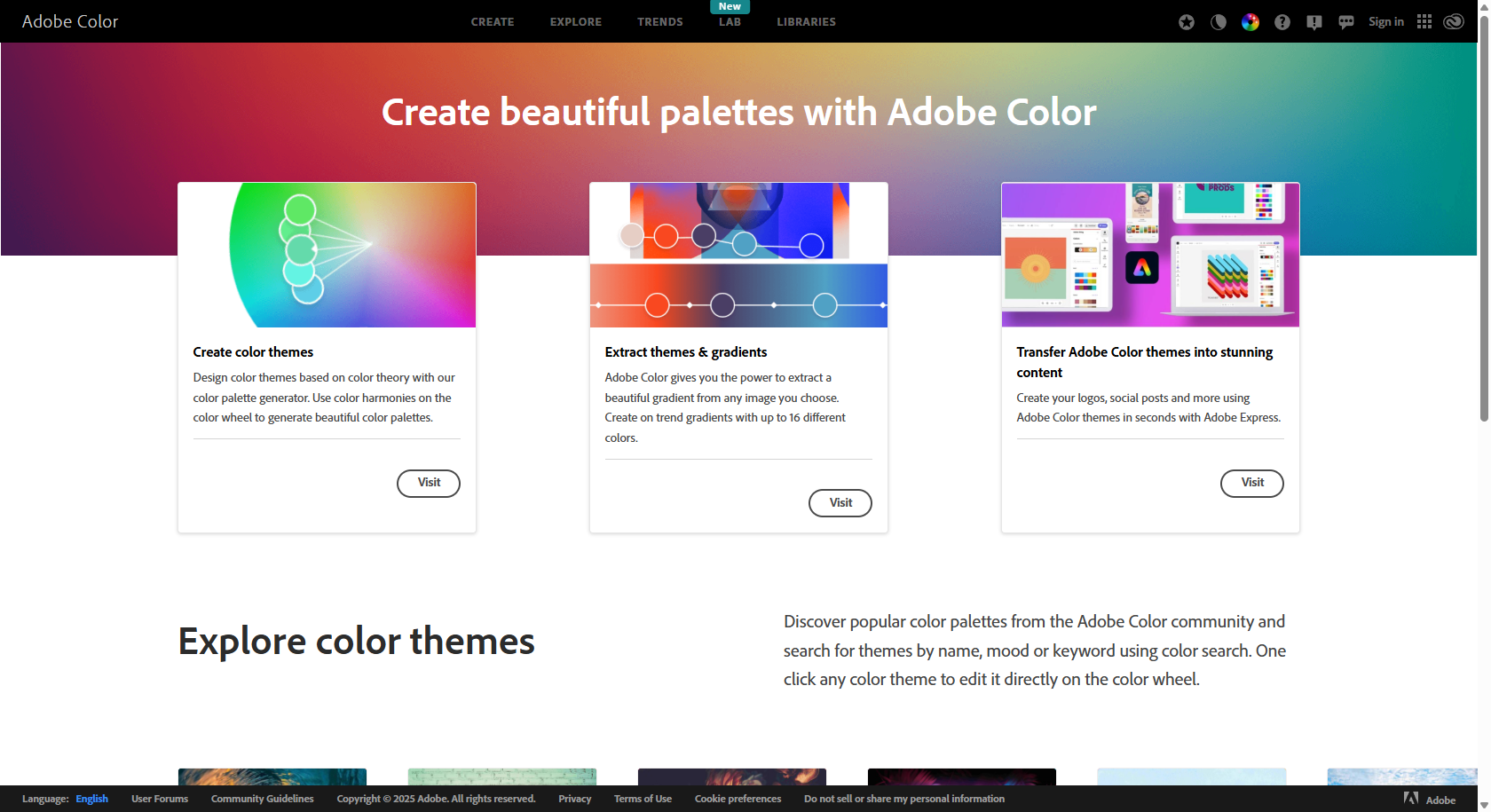Click Visit under Create color themes
The height and width of the screenshot is (812, 1491).
(429, 483)
